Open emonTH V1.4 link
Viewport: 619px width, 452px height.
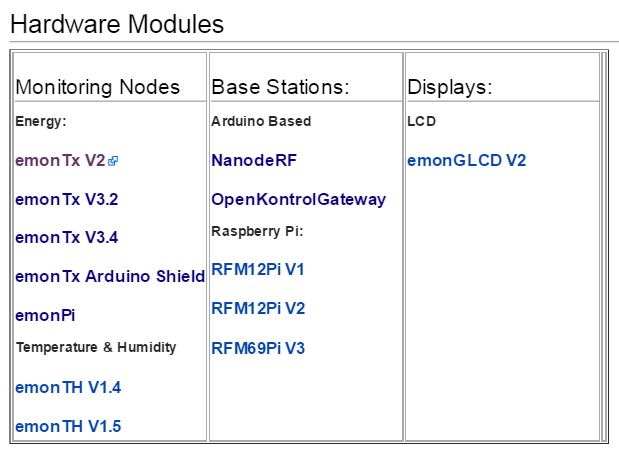(x=68, y=388)
